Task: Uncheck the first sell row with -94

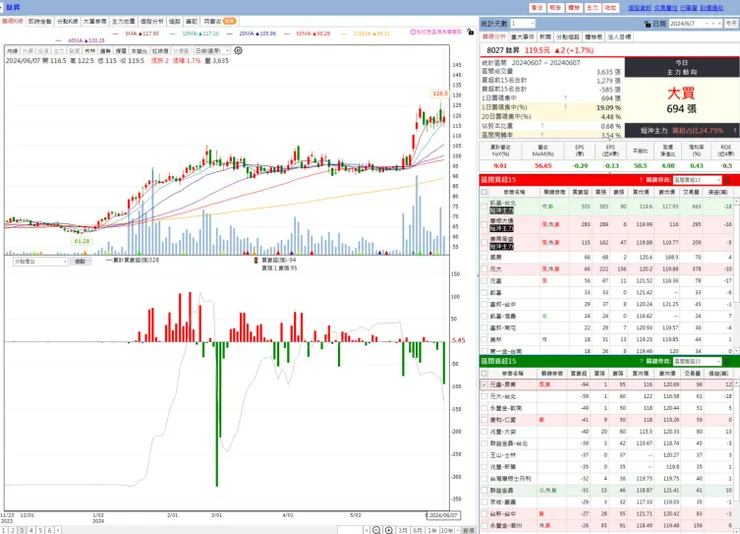Action: 484,384
